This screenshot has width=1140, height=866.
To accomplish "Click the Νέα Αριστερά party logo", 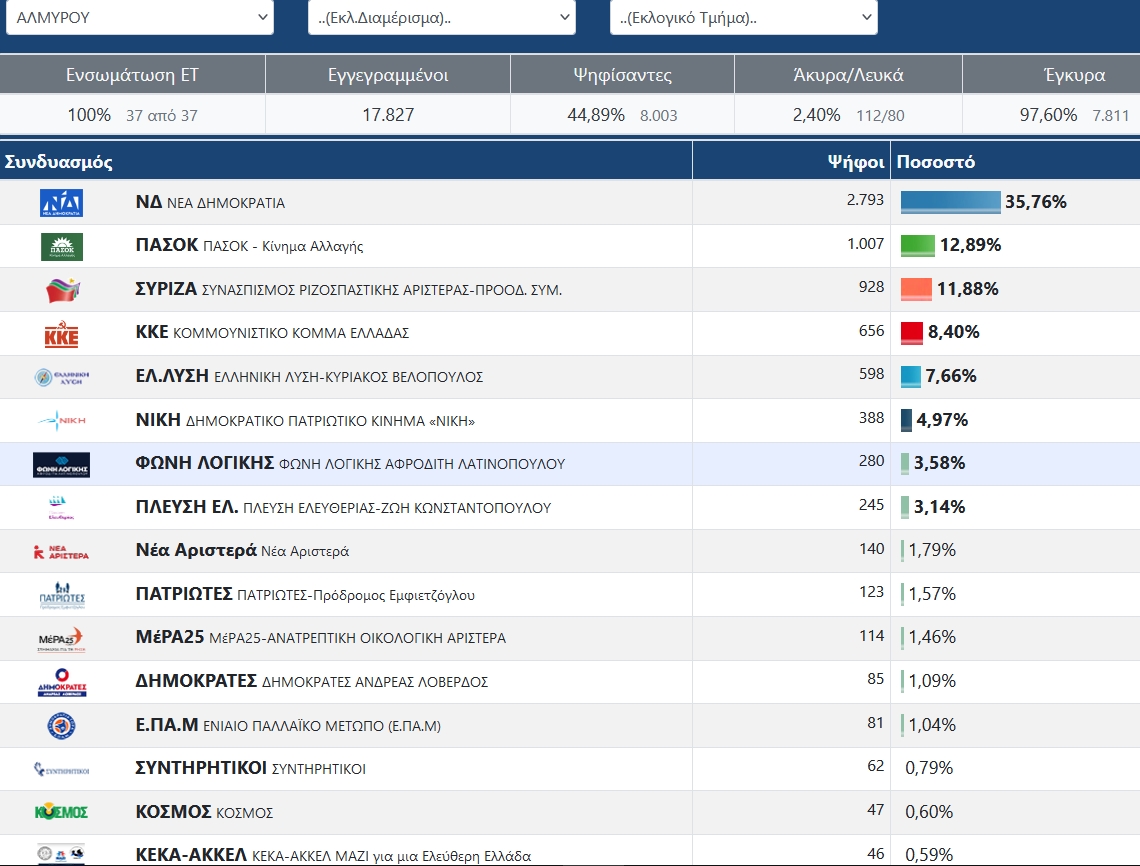I will (61, 551).
